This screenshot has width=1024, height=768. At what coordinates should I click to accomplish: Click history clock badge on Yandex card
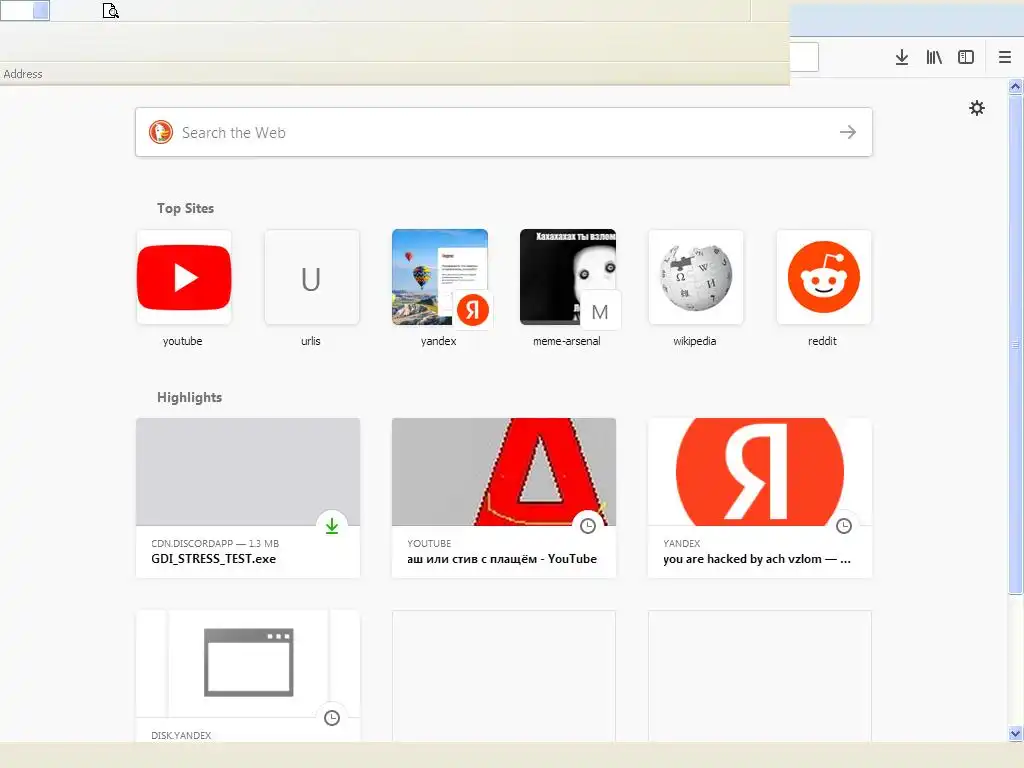(844, 526)
